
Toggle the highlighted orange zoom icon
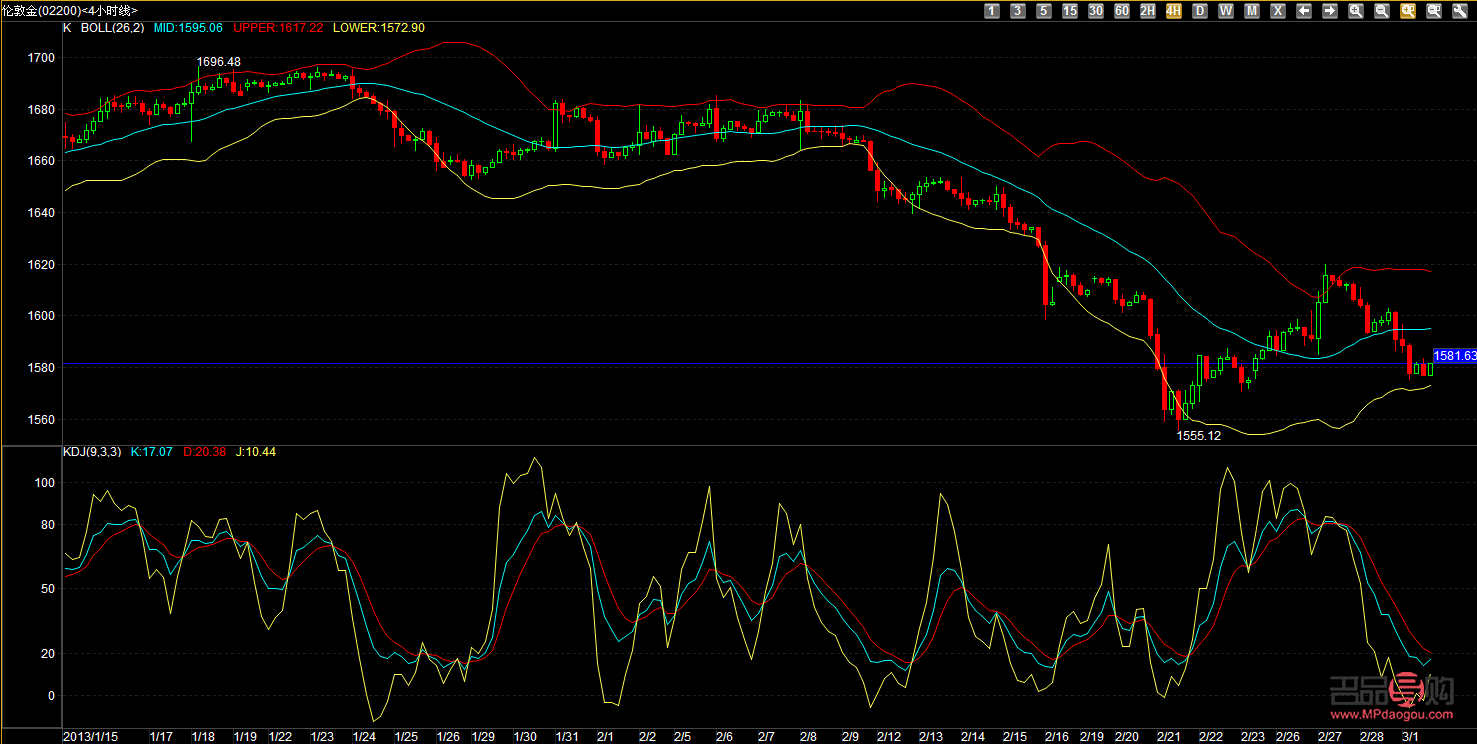[x=1407, y=11]
